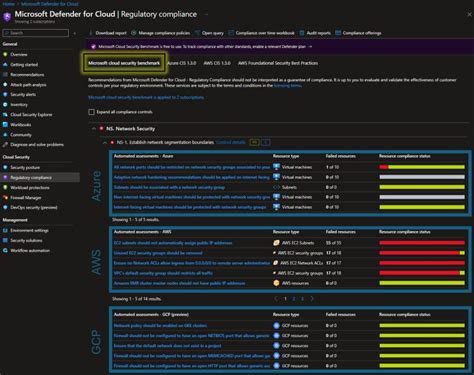Open Network policy should be enabled on GKE
Image resolution: width=474 pixels, height=375 pixels.
160,325
